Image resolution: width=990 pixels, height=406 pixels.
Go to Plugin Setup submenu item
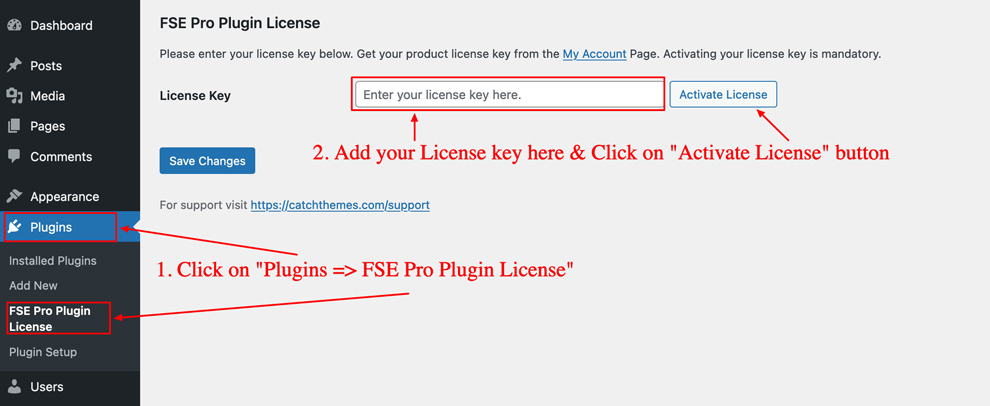[x=43, y=352]
